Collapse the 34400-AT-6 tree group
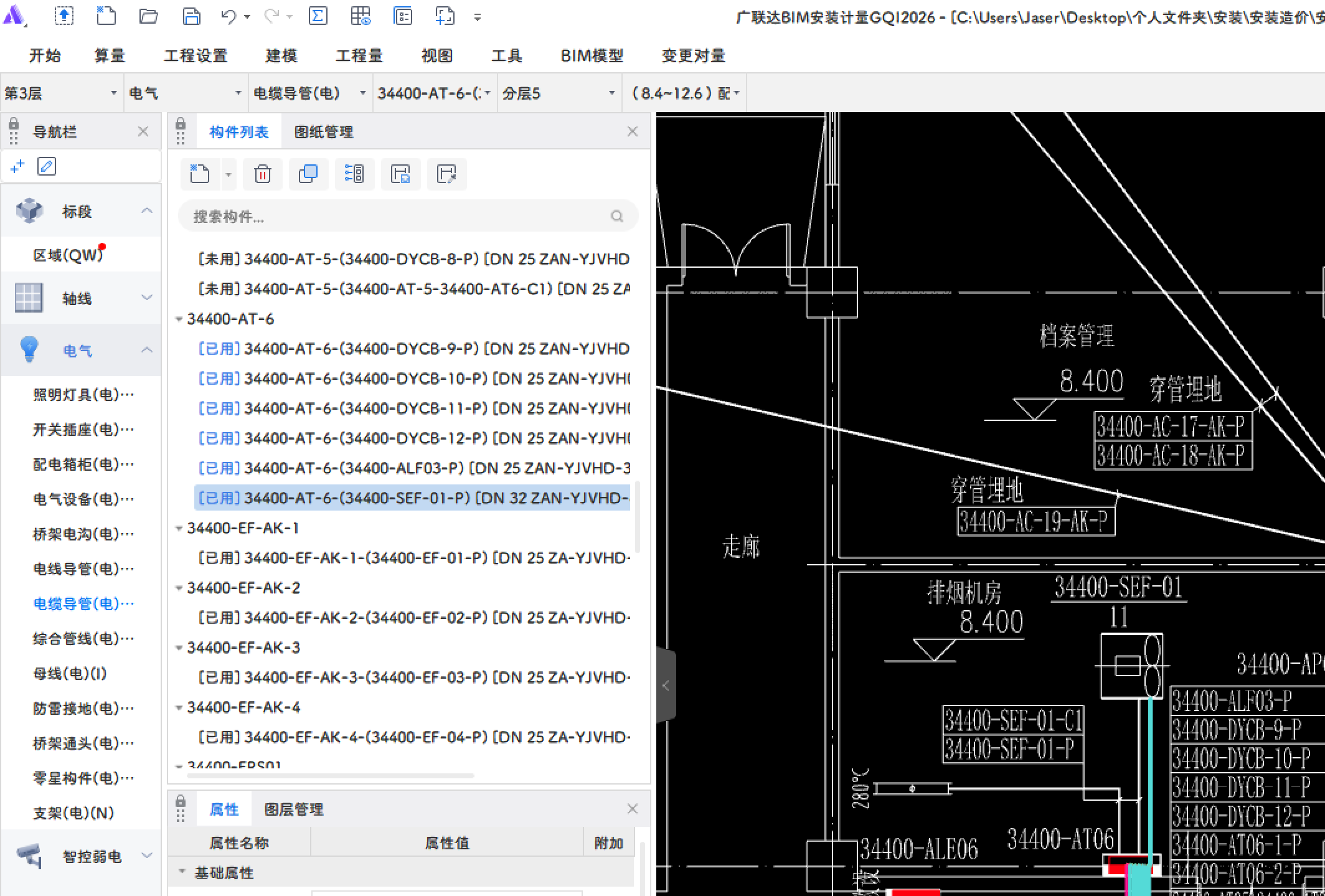The height and width of the screenshot is (896, 1325). (179, 319)
